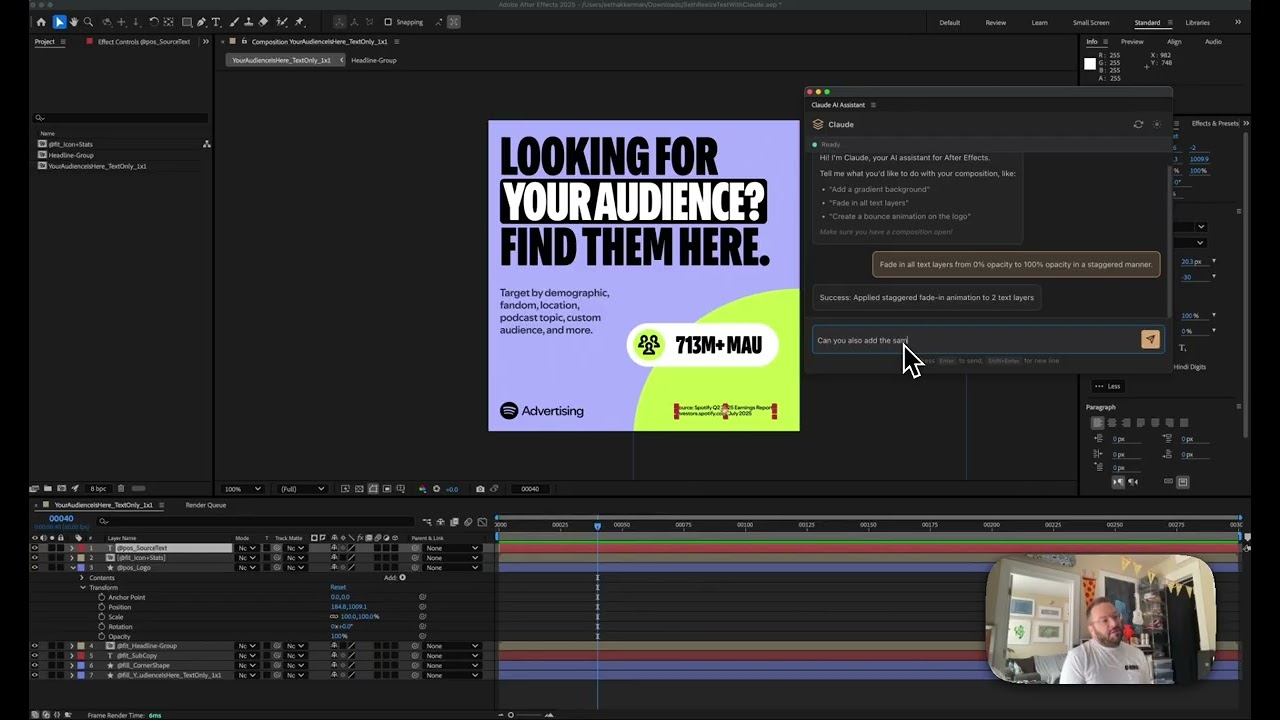Image resolution: width=1280 pixels, height=720 pixels.
Task: Select the Selection arrow tool
Action: click(59, 22)
